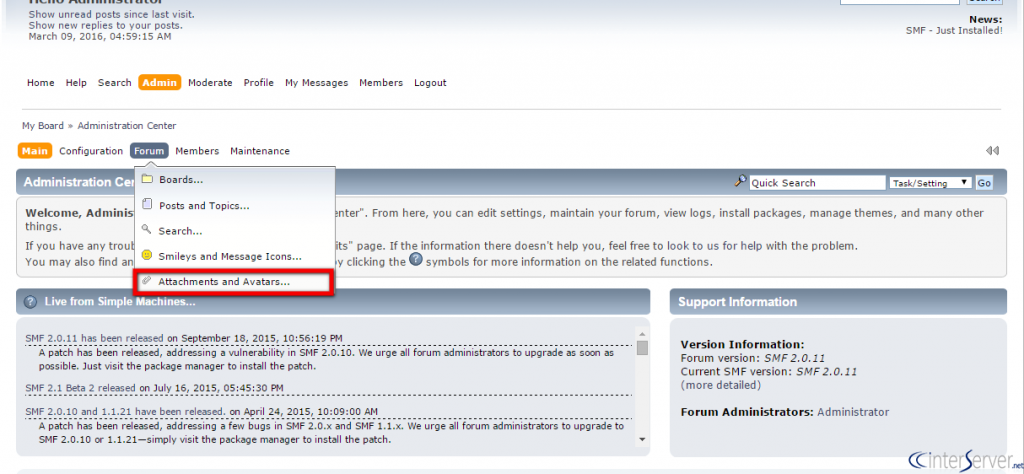Open the Moderate menu
Viewport: 1024px width, 474px height.
(x=210, y=83)
